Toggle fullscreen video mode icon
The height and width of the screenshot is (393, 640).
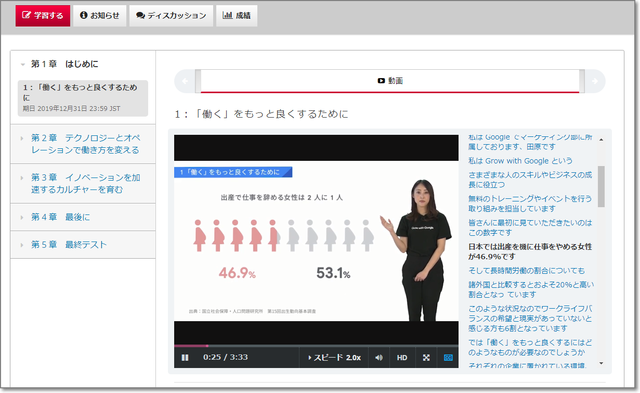[x=426, y=357]
